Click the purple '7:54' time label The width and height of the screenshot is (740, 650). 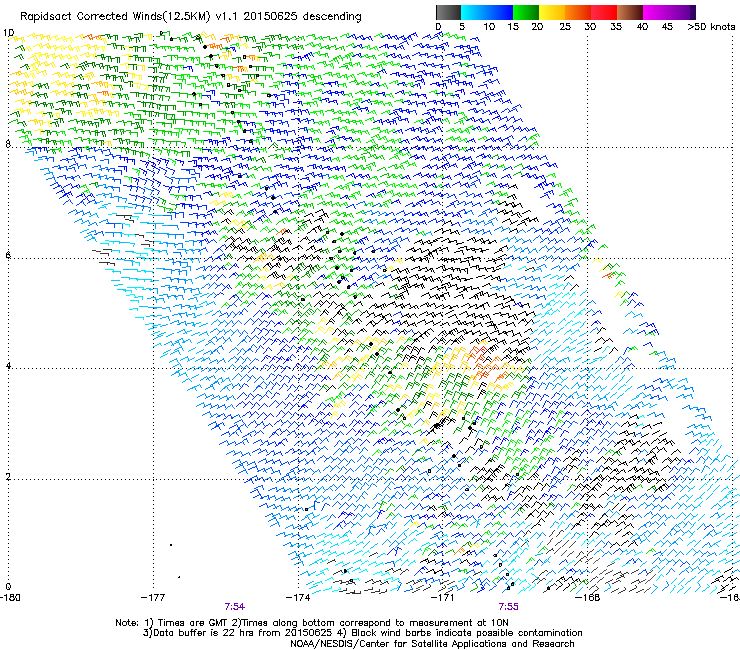(235, 607)
